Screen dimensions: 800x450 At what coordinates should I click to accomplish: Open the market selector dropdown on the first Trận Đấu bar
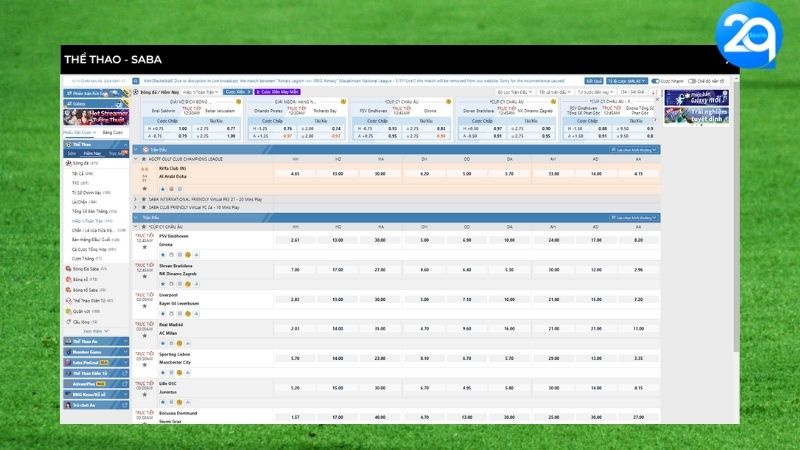[634, 150]
